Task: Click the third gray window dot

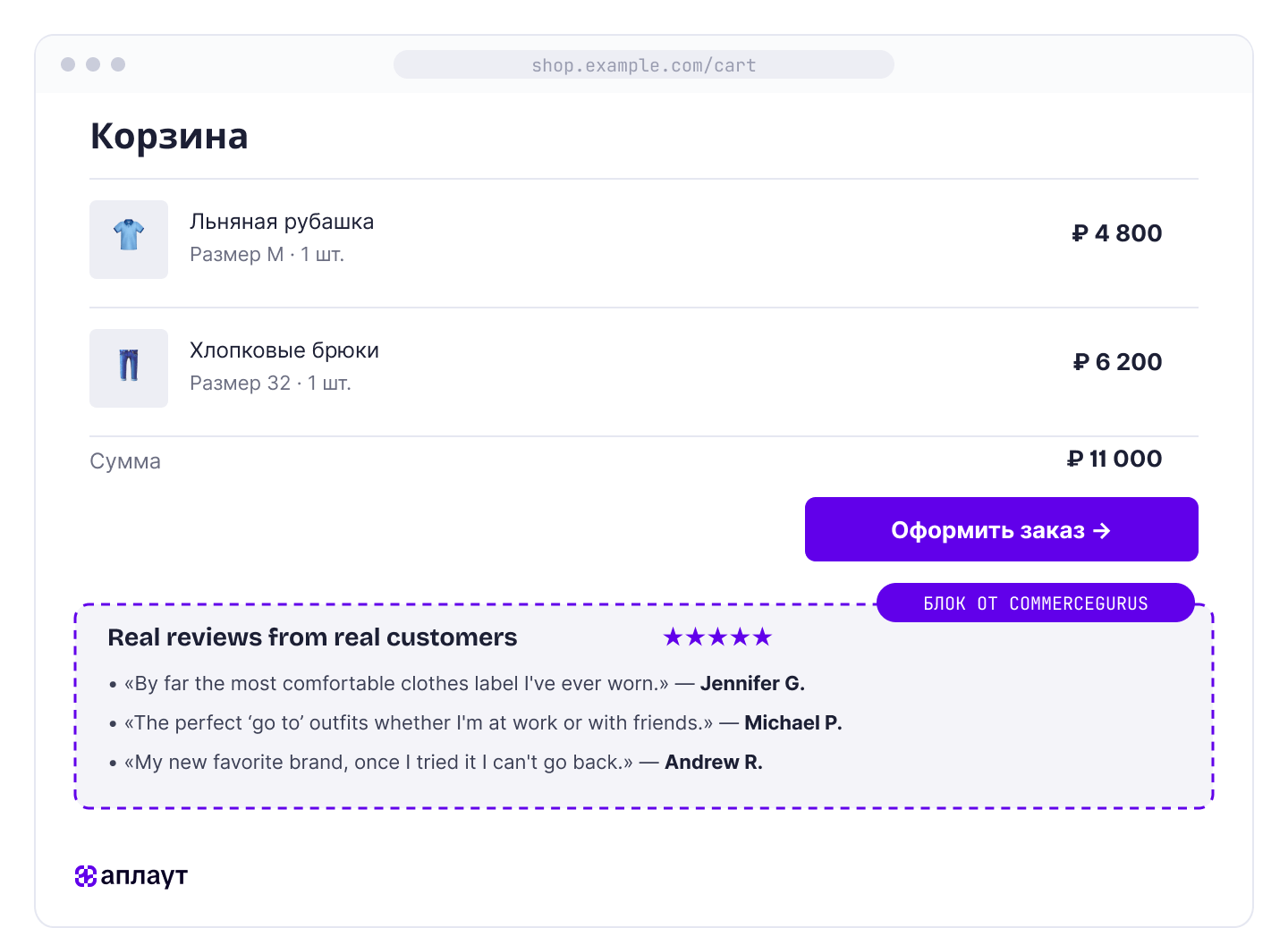Action: click(118, 64)
